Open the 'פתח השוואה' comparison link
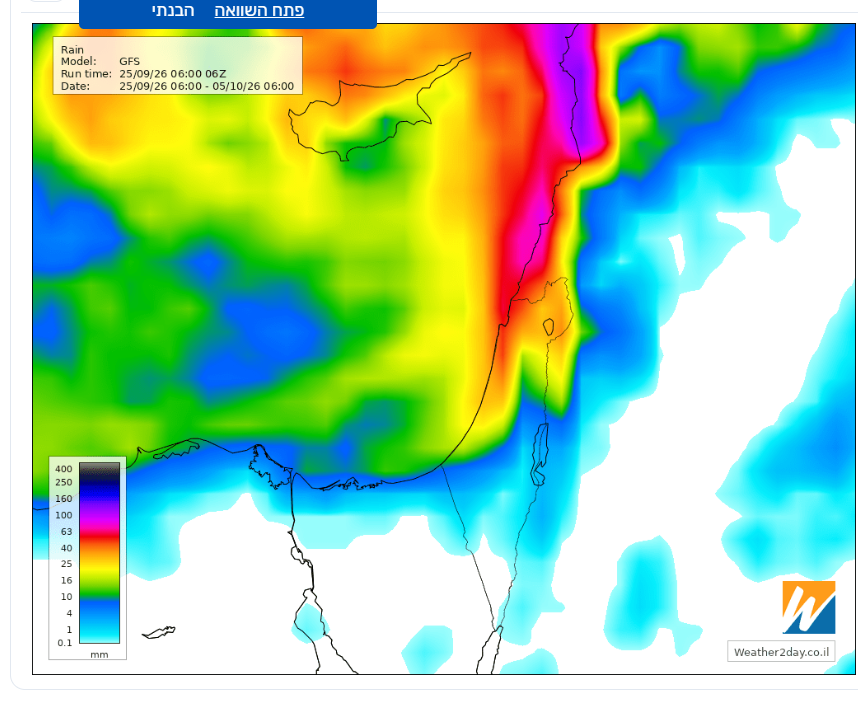The image size is (858, 707). (x=259, y=11)
